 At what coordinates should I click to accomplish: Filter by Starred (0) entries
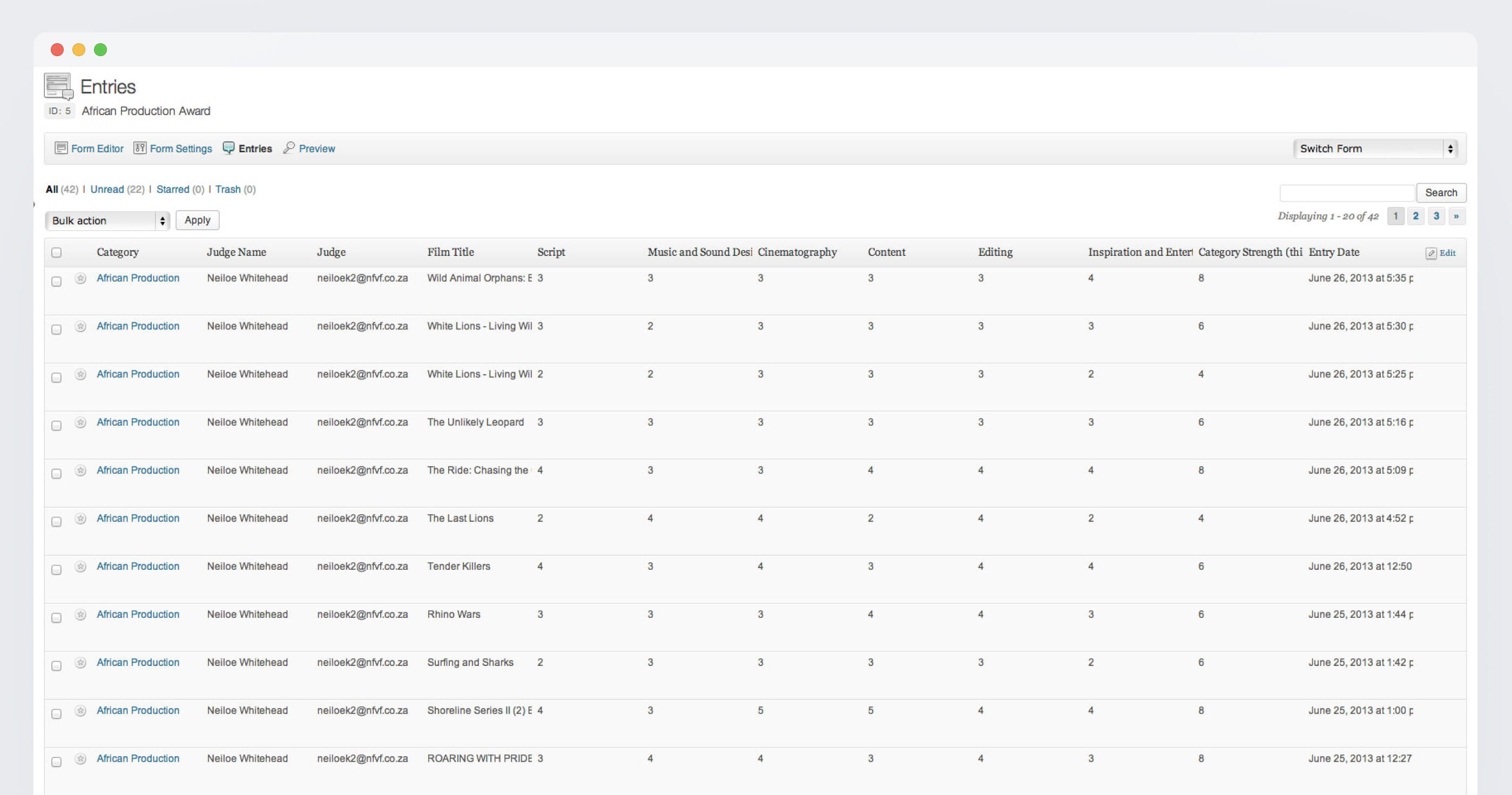point(180,189)
